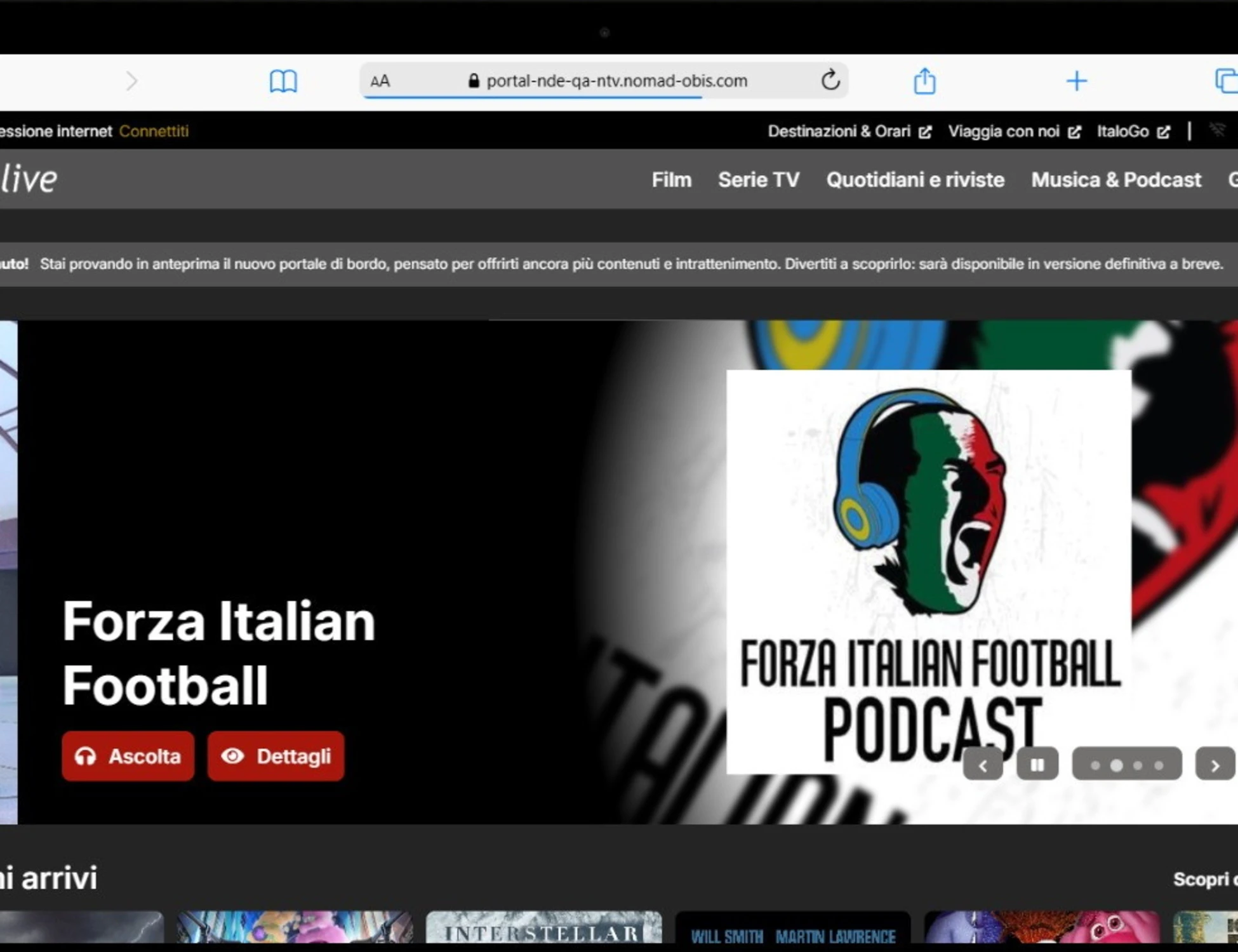The width and height of the screenshot is (1238, 952).
Task: Click the Ascolta listen button
Action: click(x=128, y=756)
